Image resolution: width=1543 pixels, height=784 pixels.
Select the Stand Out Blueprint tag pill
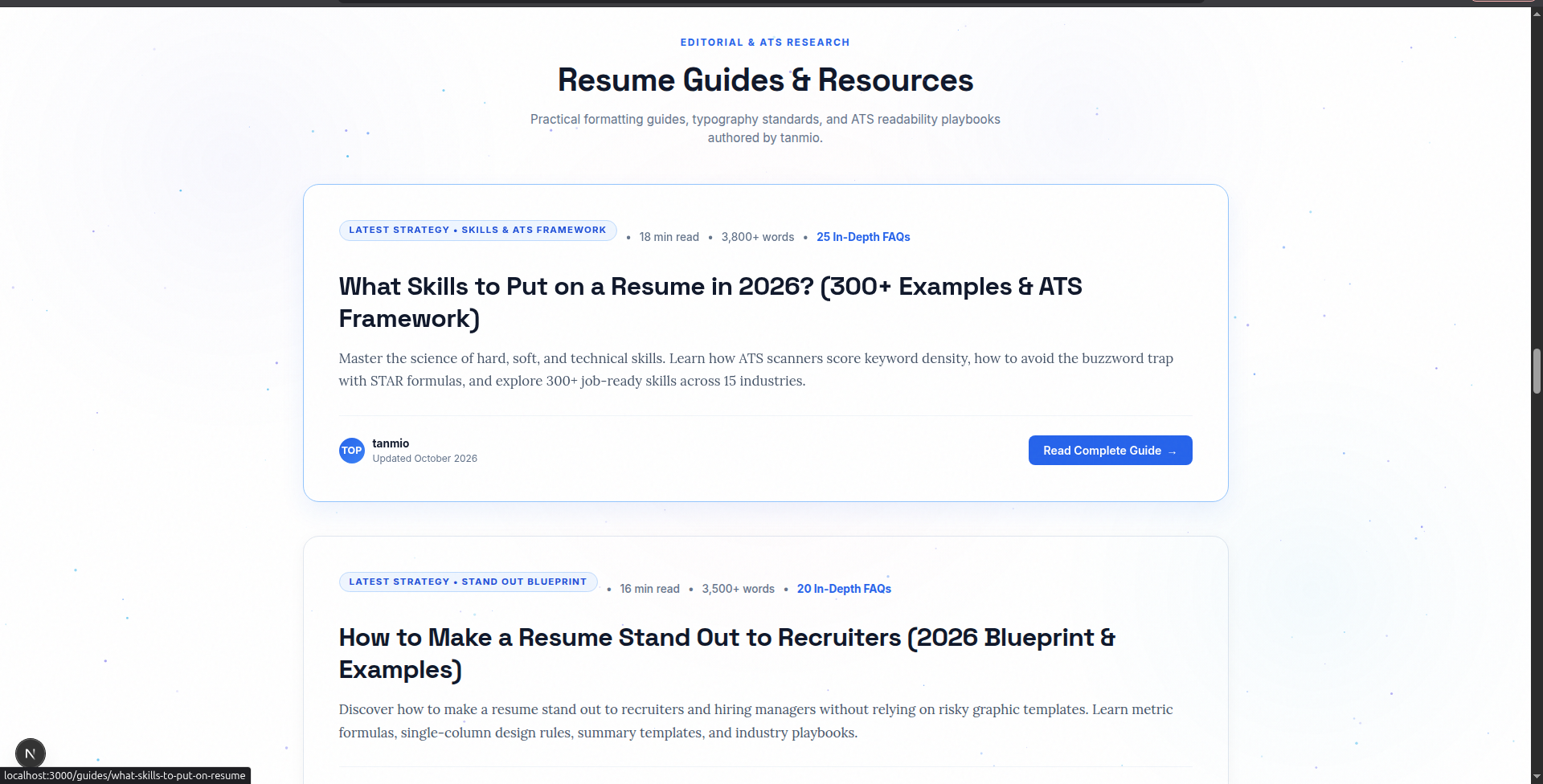(468, 582)
